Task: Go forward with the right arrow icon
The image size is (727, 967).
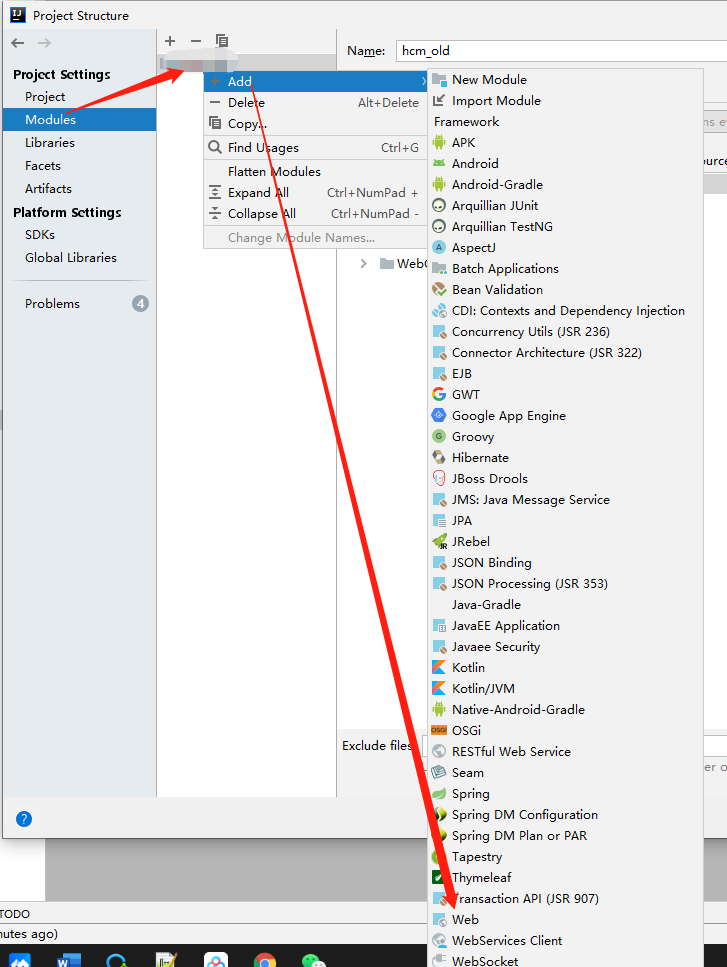Action: (44, 43)
